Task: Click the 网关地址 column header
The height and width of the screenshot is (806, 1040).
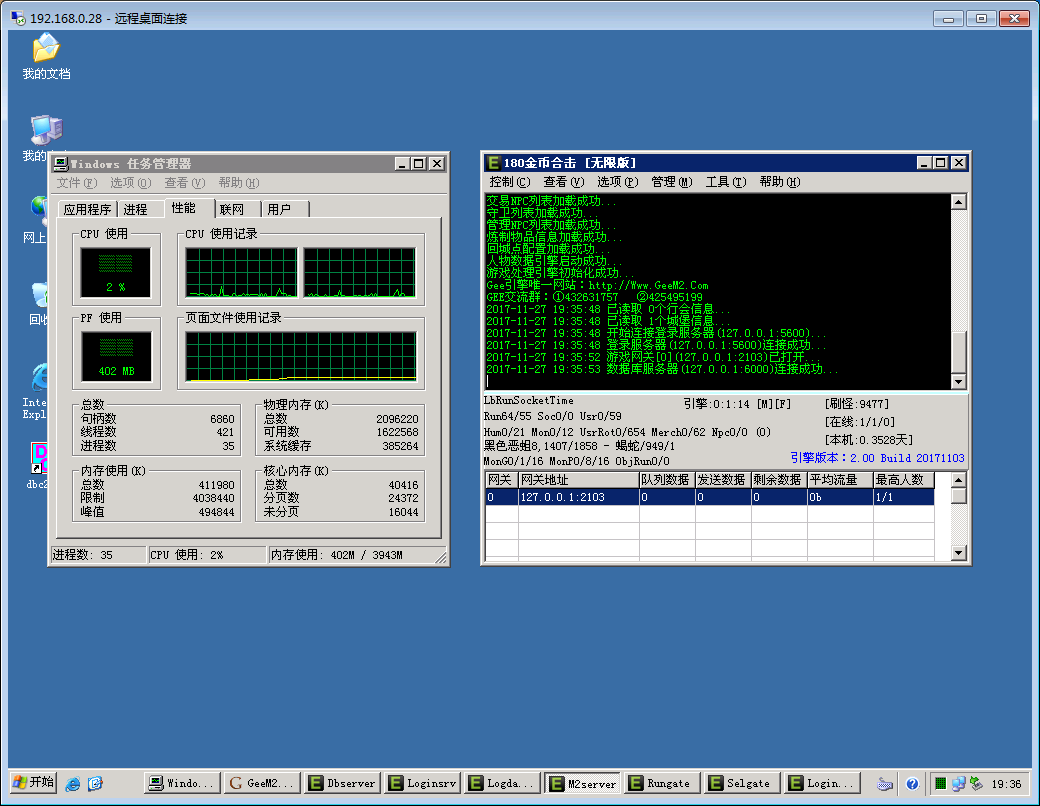Action: (x=578, y=480)
